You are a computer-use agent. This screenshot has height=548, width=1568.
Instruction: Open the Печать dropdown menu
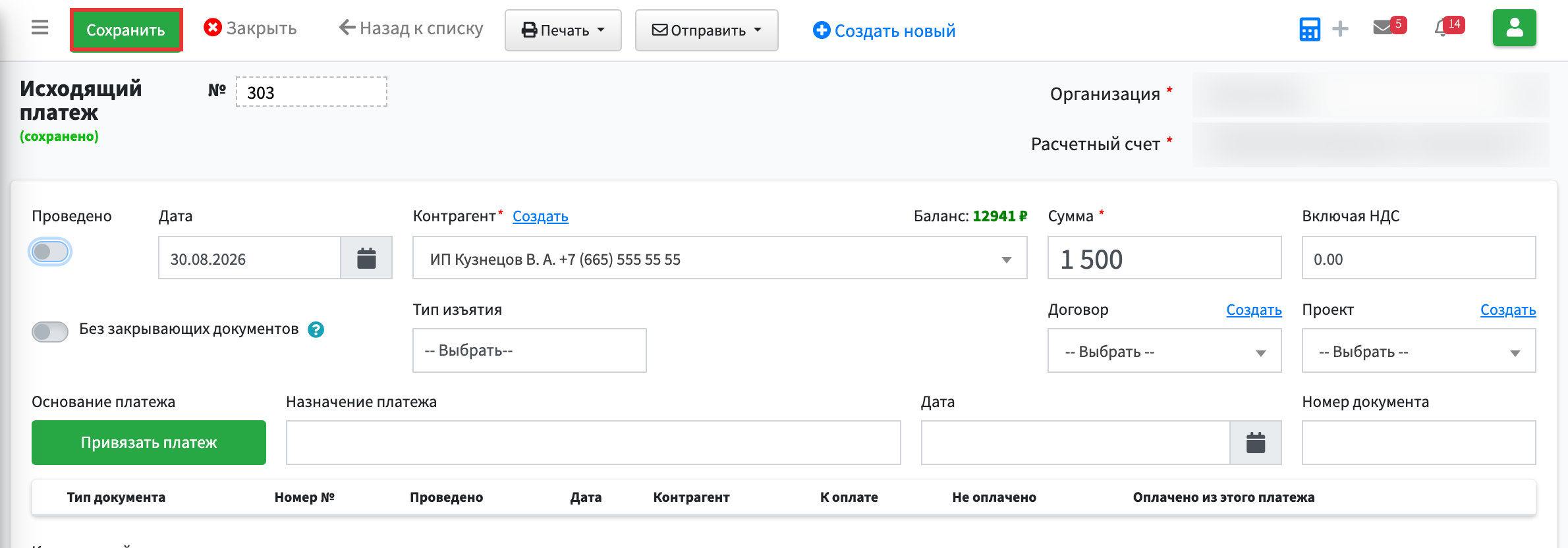click(x=563, y=30)
